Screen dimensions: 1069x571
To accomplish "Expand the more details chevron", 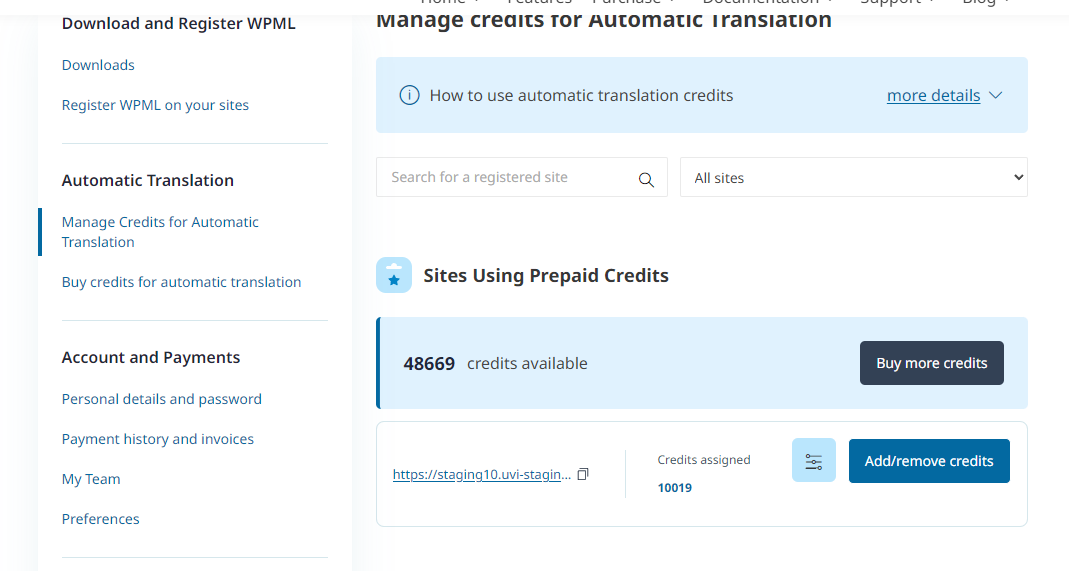I will tap(995, 96).
